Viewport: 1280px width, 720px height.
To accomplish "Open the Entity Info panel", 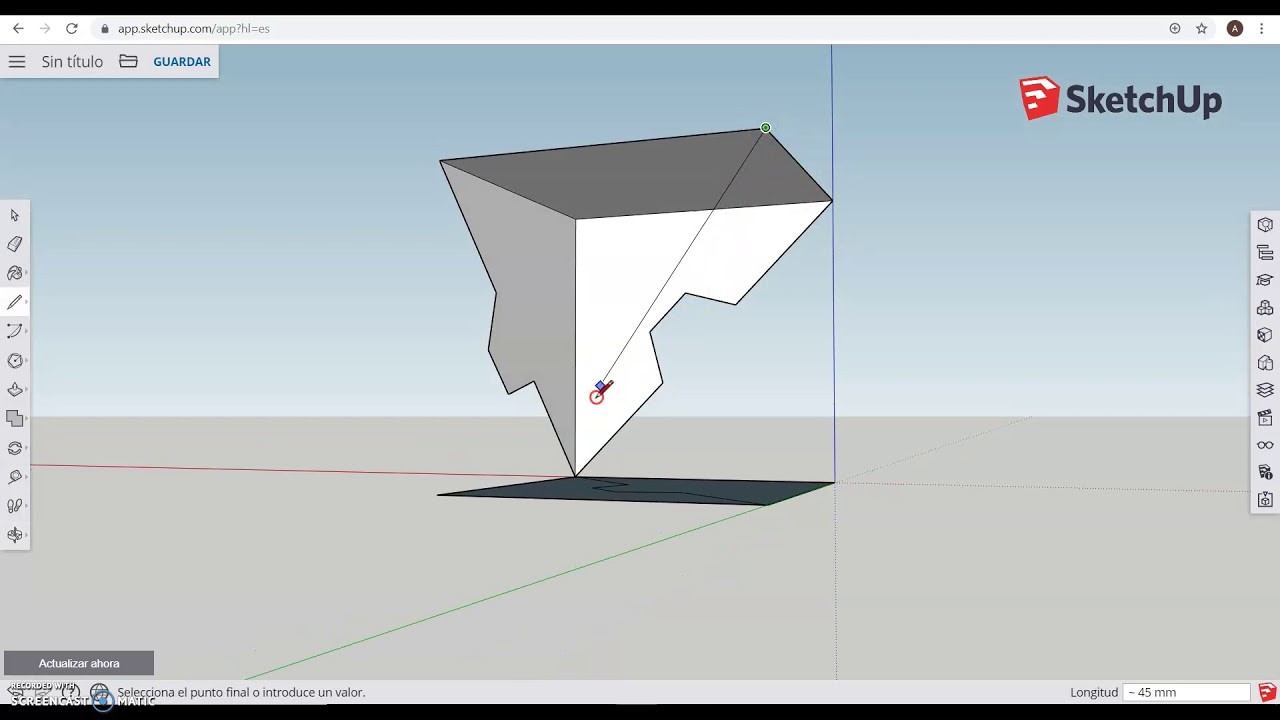I will [1265, 225].
